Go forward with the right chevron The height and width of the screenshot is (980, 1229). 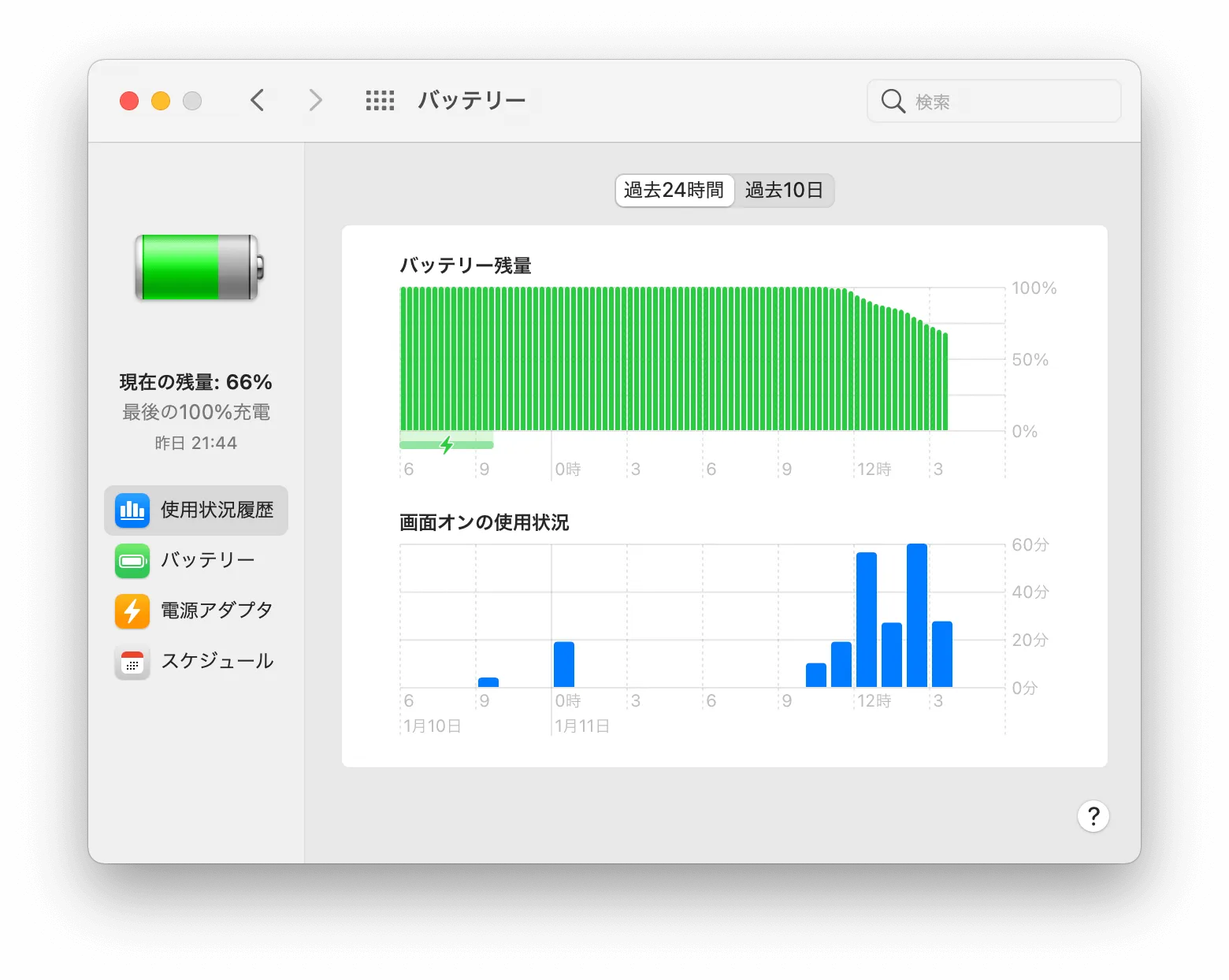[315, 101]
